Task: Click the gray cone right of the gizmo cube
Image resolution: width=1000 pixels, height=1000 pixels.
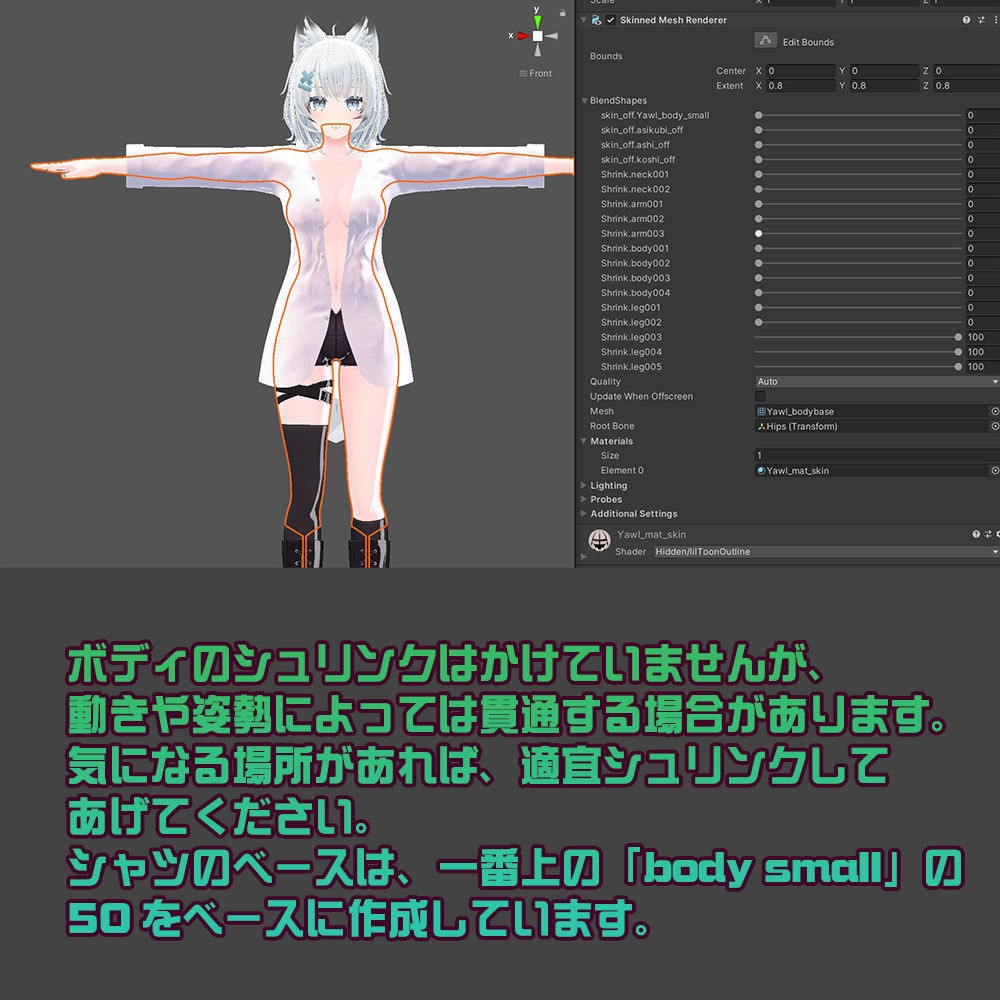Action: pos(551,36)
